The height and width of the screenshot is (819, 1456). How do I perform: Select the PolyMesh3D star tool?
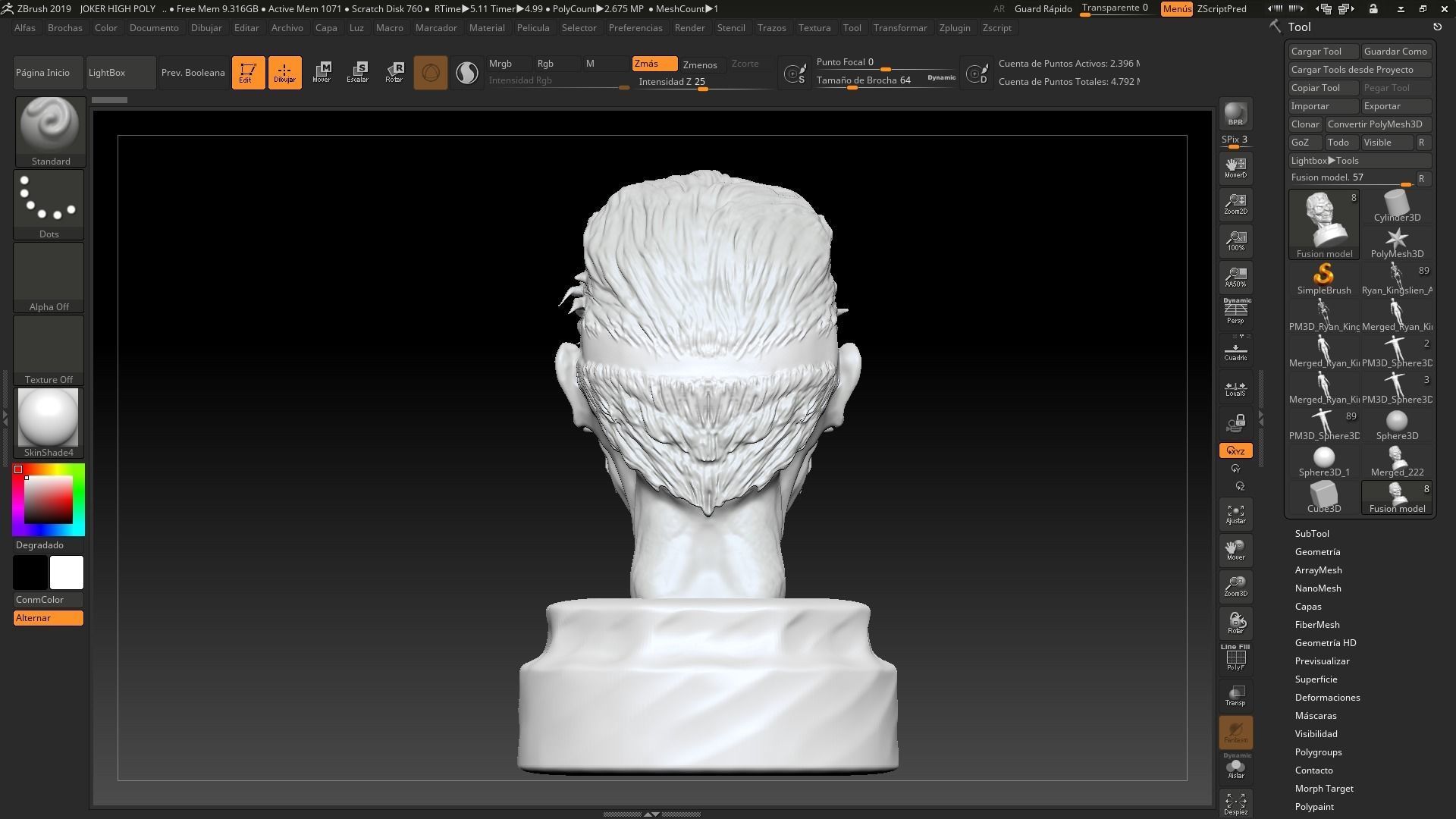[1397, 241]
